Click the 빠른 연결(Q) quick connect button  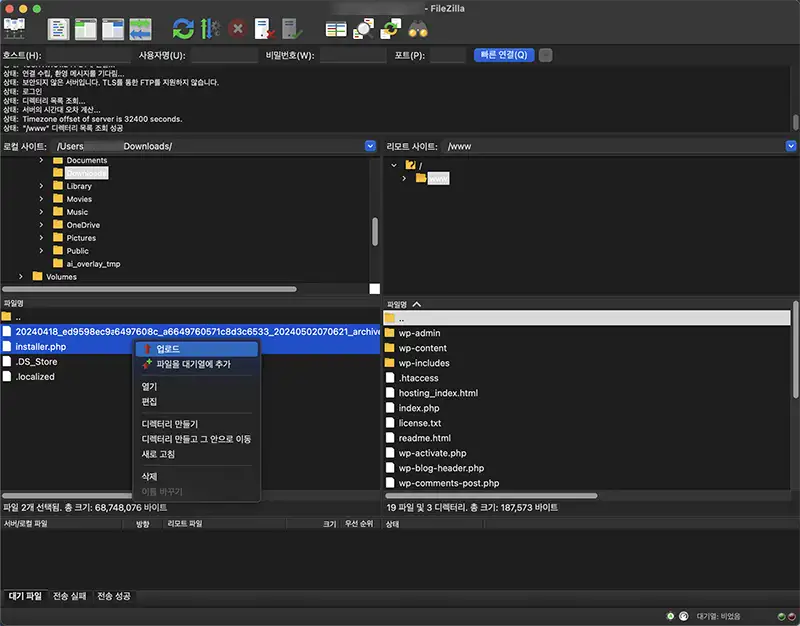pos(504,55)
